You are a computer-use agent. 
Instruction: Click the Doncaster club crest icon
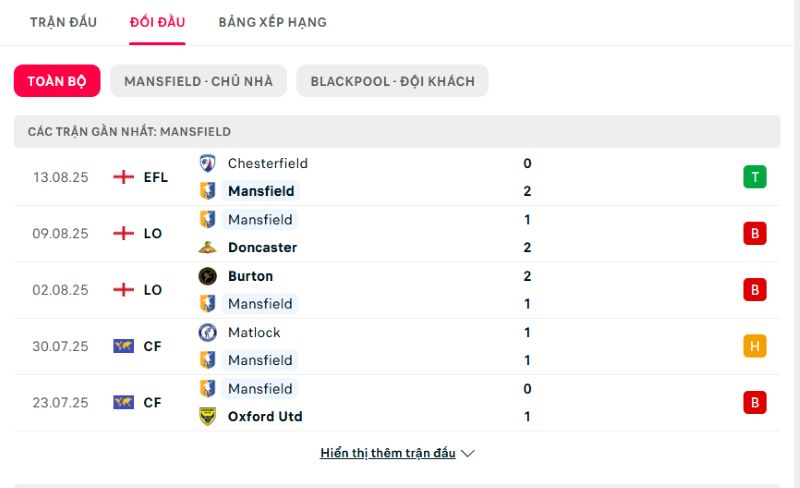click(207, 248)
